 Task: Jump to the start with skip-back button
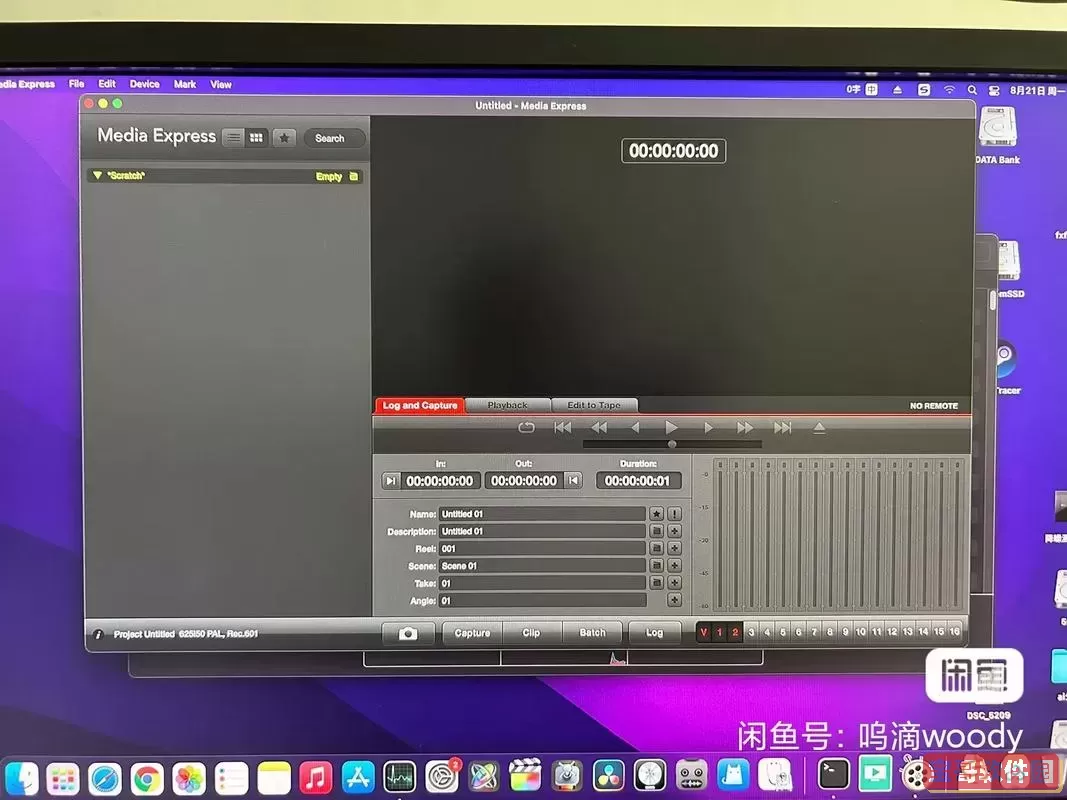click(563, 427)
